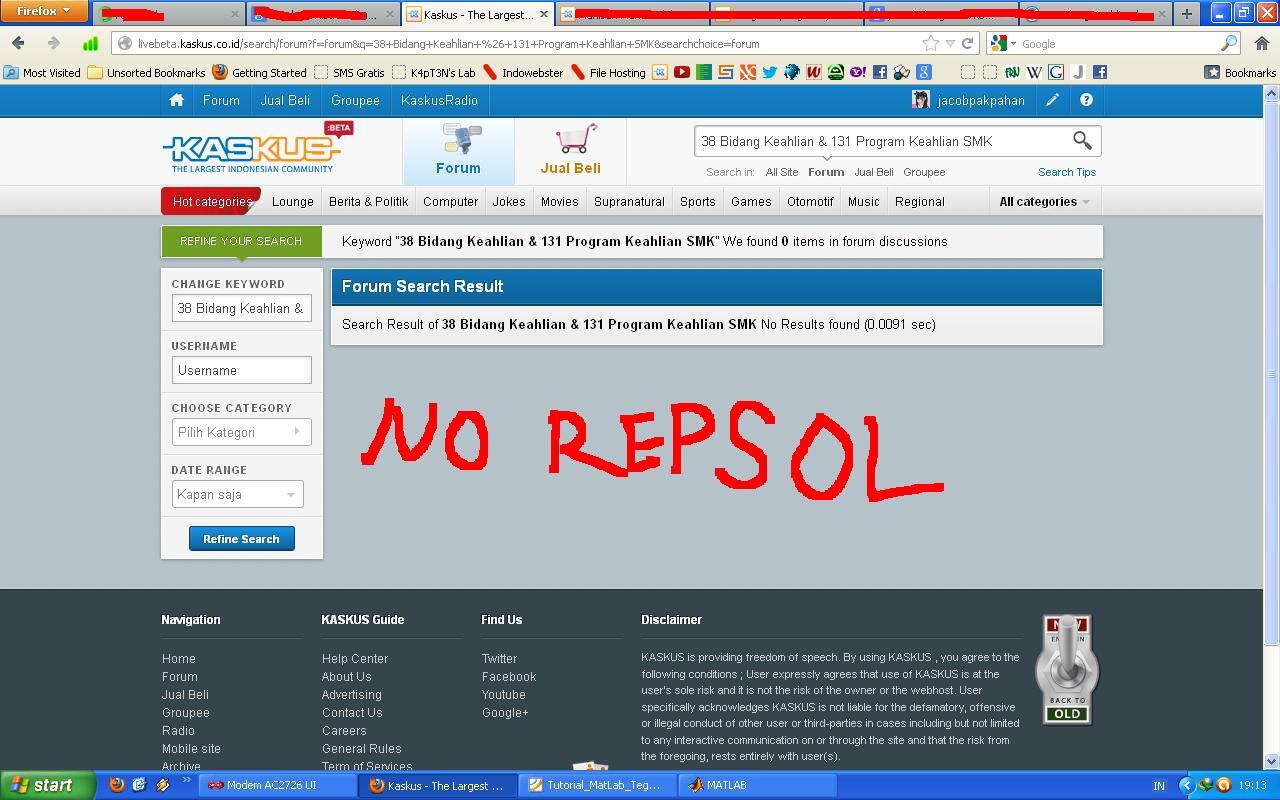Click the browser home button icon

click(x=1261, y=43)
